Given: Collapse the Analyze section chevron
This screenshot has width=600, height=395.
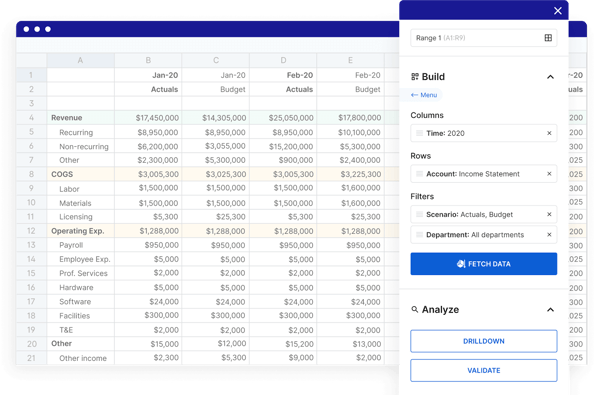Looking at the screenshot, I should [550, 310].
